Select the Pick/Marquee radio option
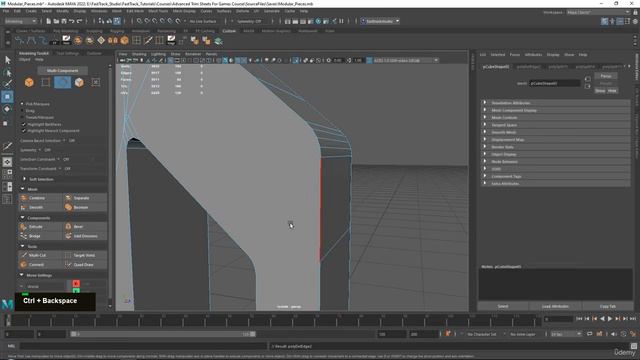The image size is (640, 360). pos(22,104)
